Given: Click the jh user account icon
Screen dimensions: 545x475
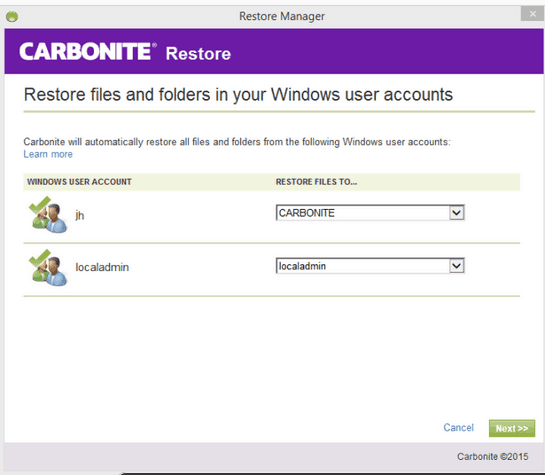Looking at the screenshot, I should [x=48, y=215].
